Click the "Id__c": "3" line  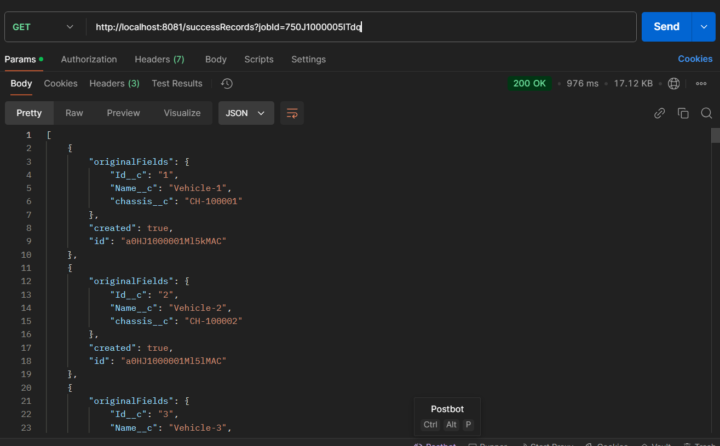144,414
